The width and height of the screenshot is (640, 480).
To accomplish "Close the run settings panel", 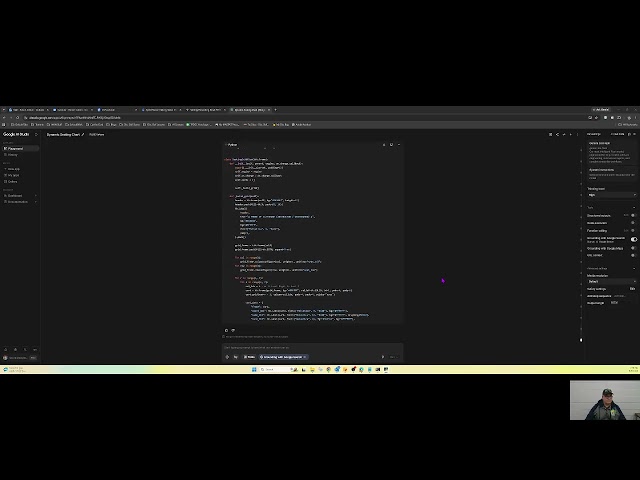I will click(x=634, y=134).
